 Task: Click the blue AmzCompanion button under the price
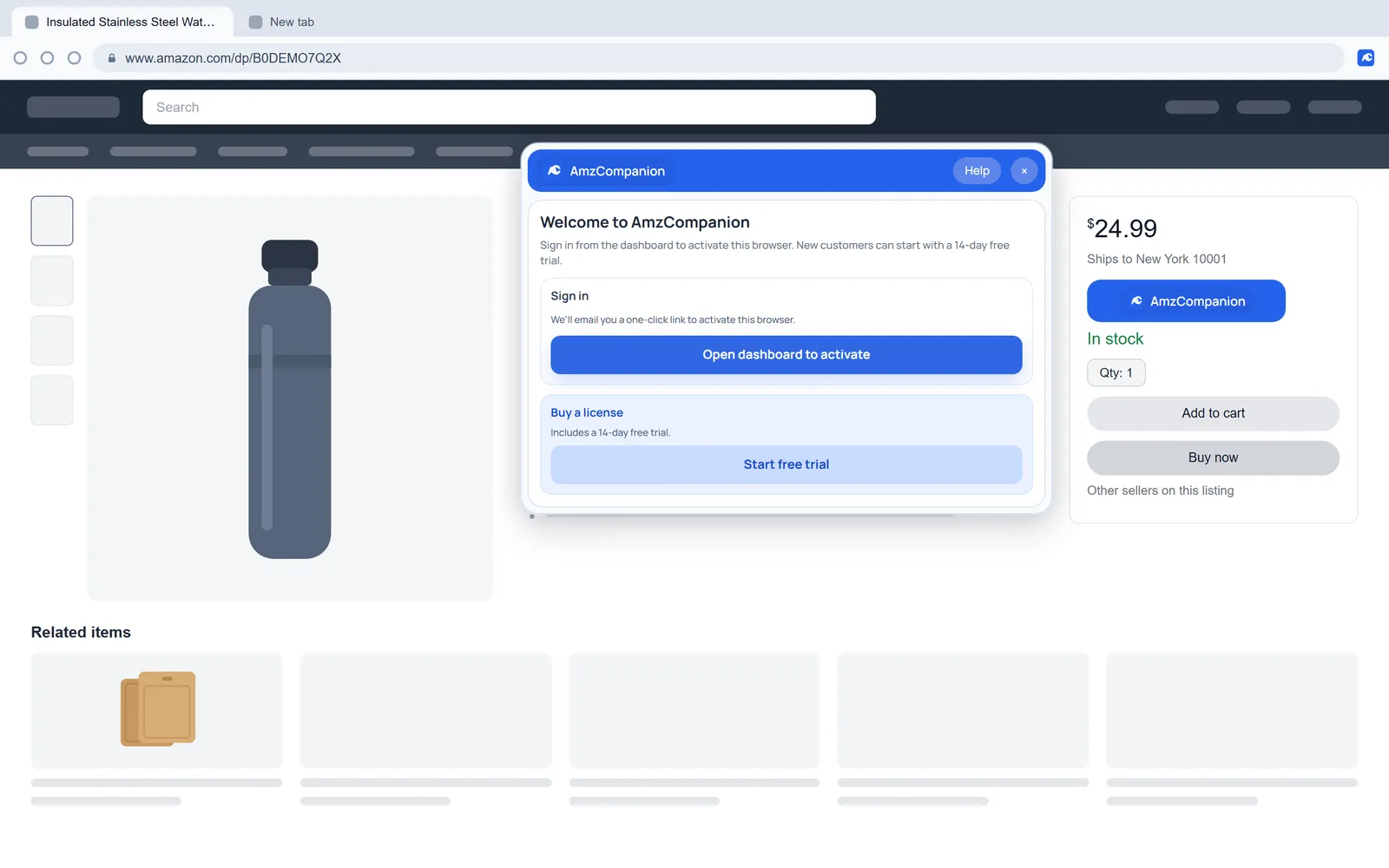(1186, 301)
